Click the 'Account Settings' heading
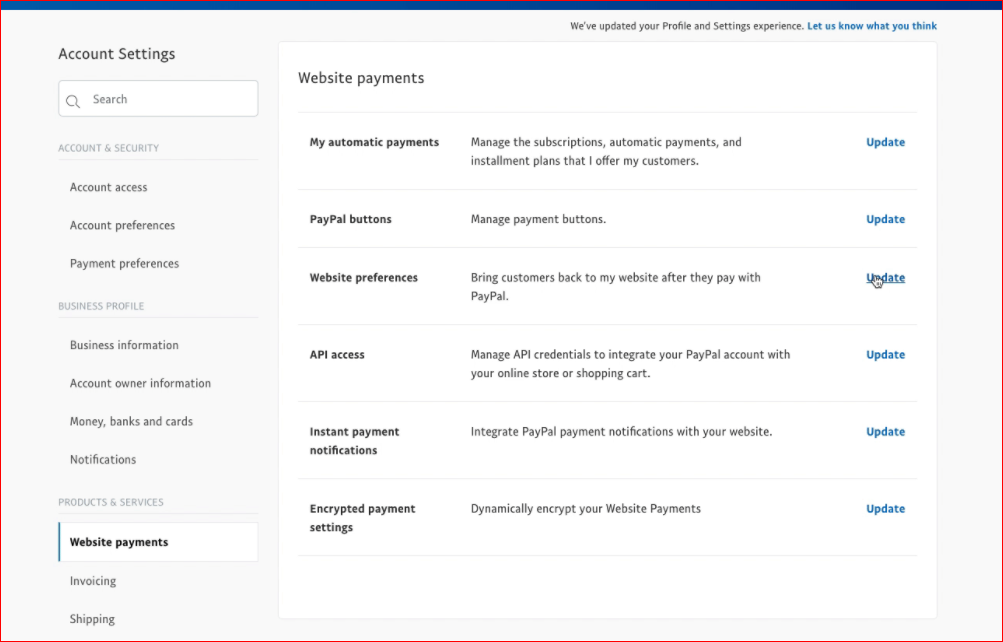 coord(116,54)
